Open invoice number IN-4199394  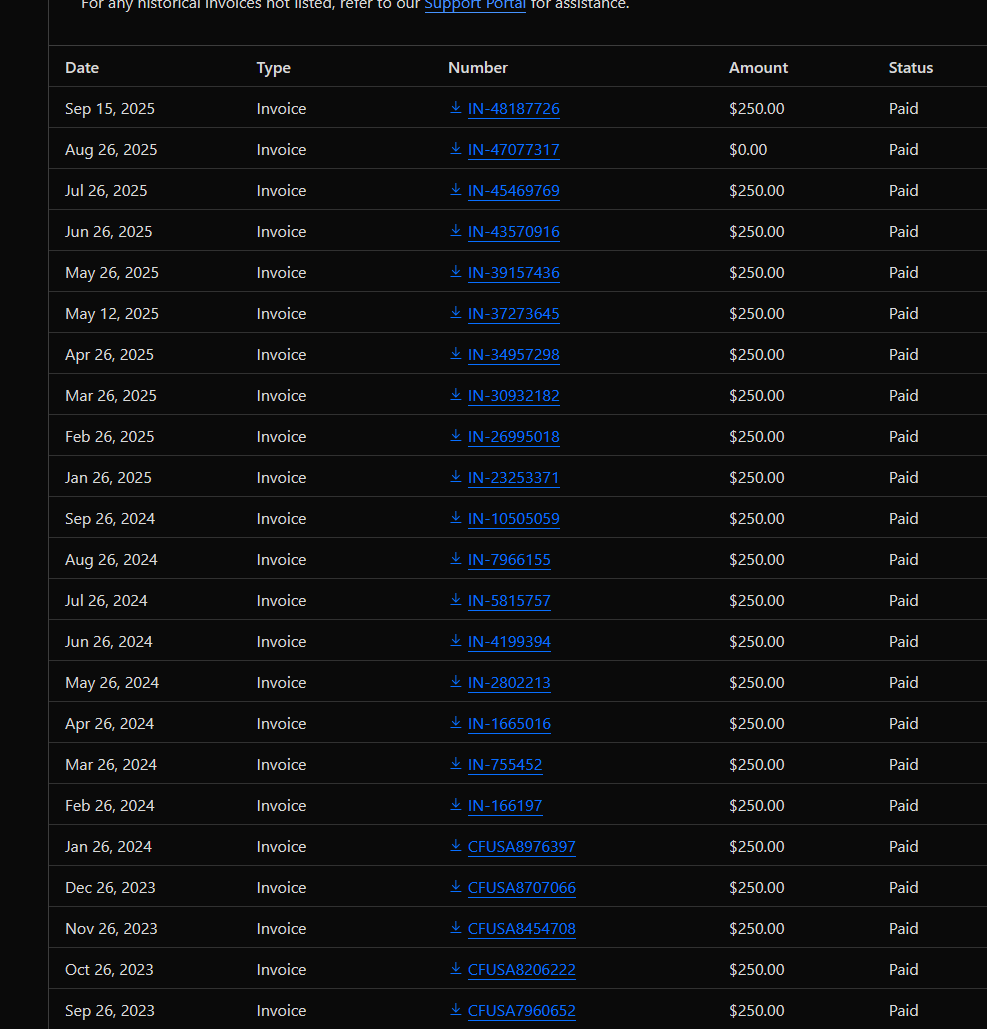click(x=509, y=642)
